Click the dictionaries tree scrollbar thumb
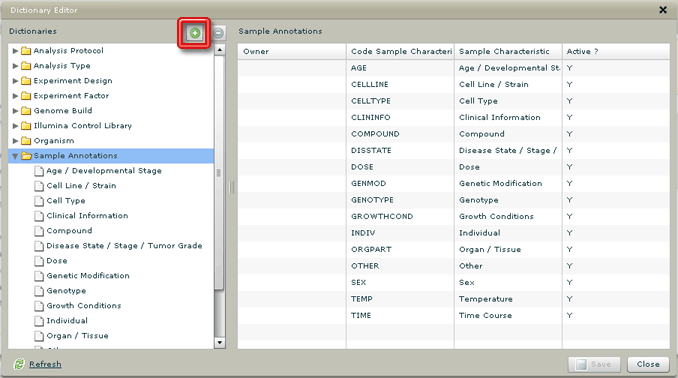Viewport: 678px width, 378px height. click(x=219, y=173)
